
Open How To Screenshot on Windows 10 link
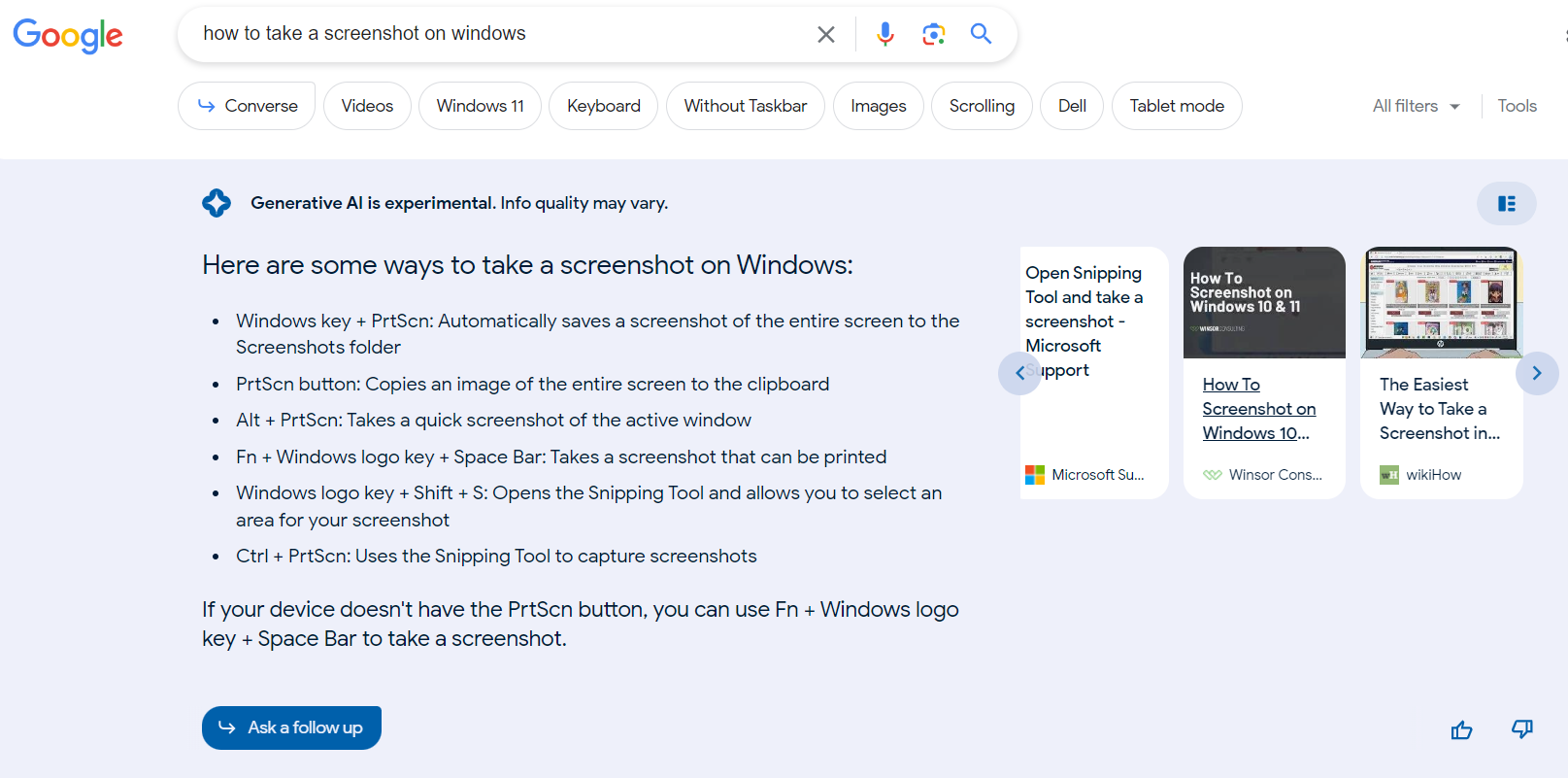point(1258,409)
